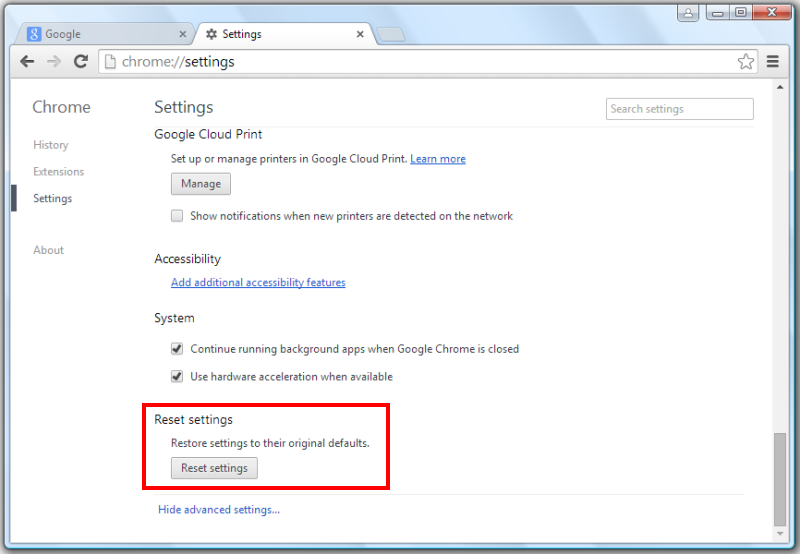Toggle Use hardware acceleration checkbox
The height and width of the screenshot is (554, 800).
177,376
